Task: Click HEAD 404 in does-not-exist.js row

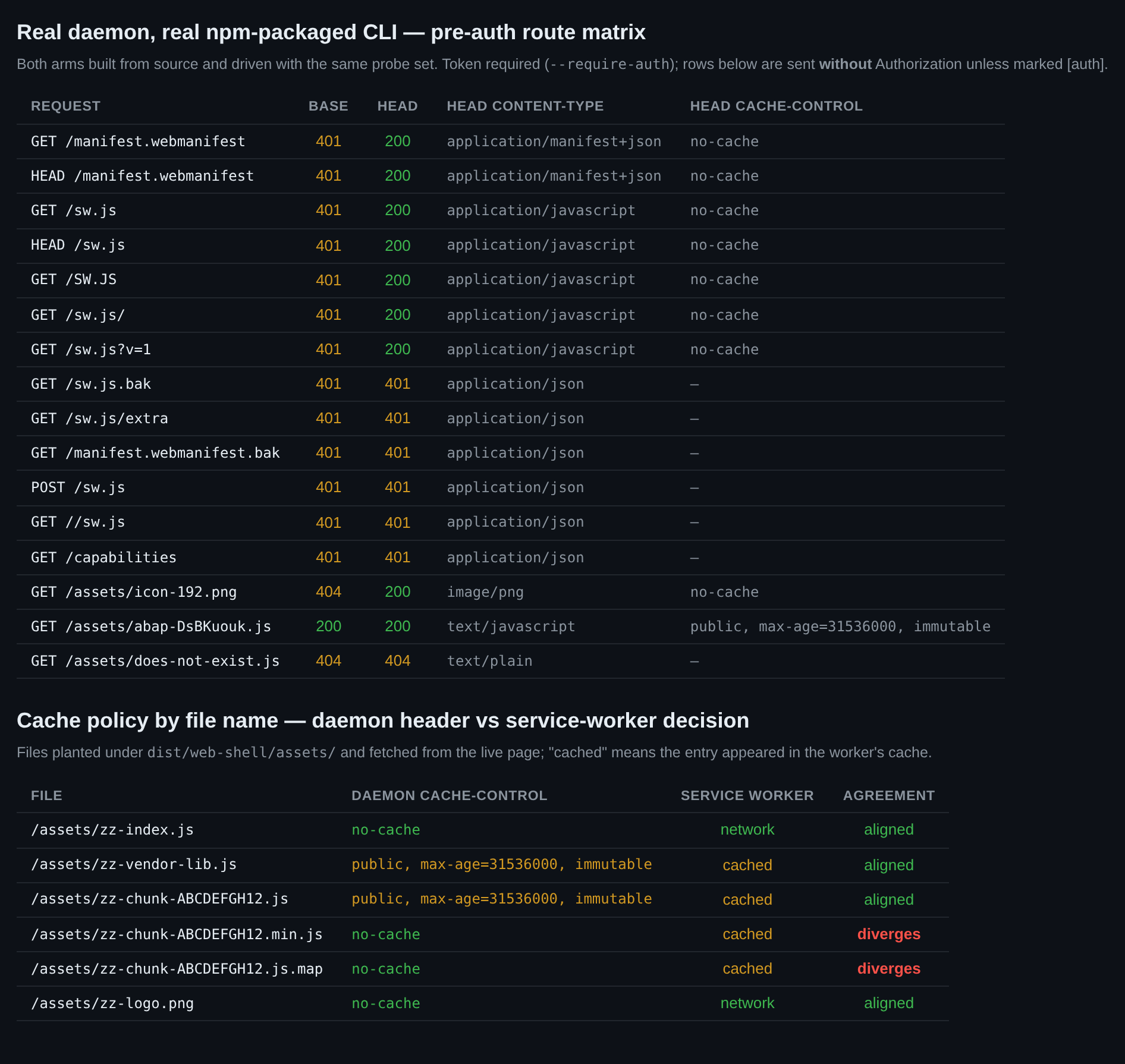Action: click(397, 661)
